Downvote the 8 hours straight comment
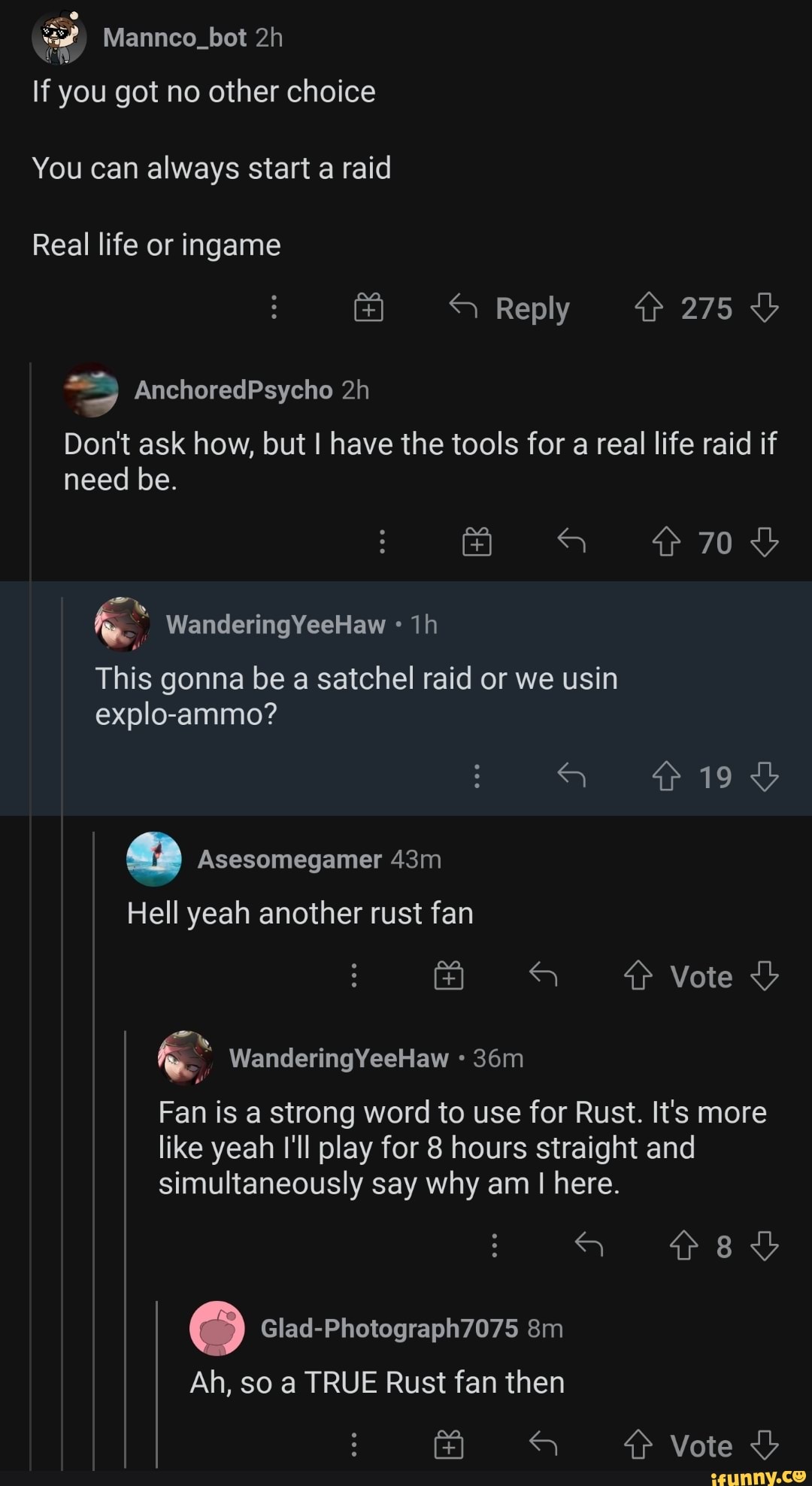Screen dimensions: 812x1486 (x=765, y=1245)
